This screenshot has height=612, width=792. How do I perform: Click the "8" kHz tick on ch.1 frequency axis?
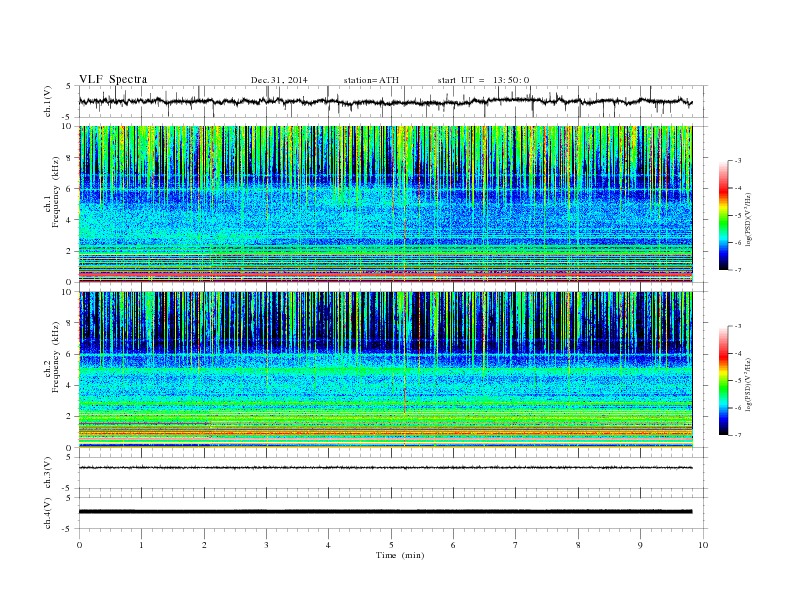(70, 158)
